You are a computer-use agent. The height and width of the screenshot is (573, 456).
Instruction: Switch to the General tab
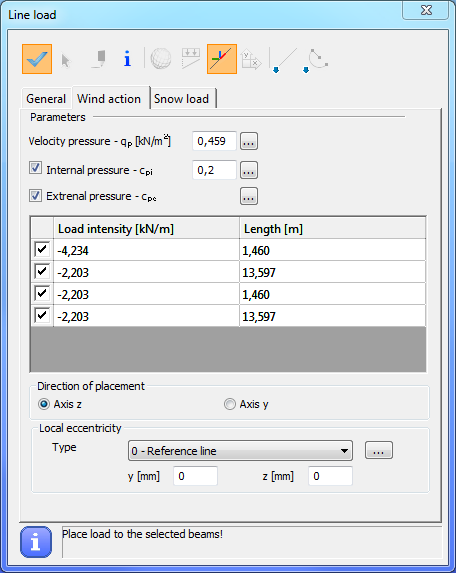[46, 99]
